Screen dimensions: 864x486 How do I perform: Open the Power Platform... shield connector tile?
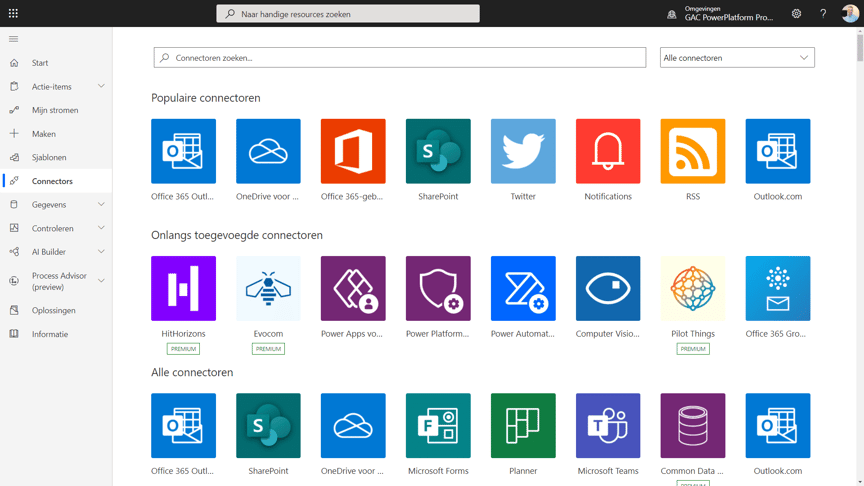[x=438, y=288]
